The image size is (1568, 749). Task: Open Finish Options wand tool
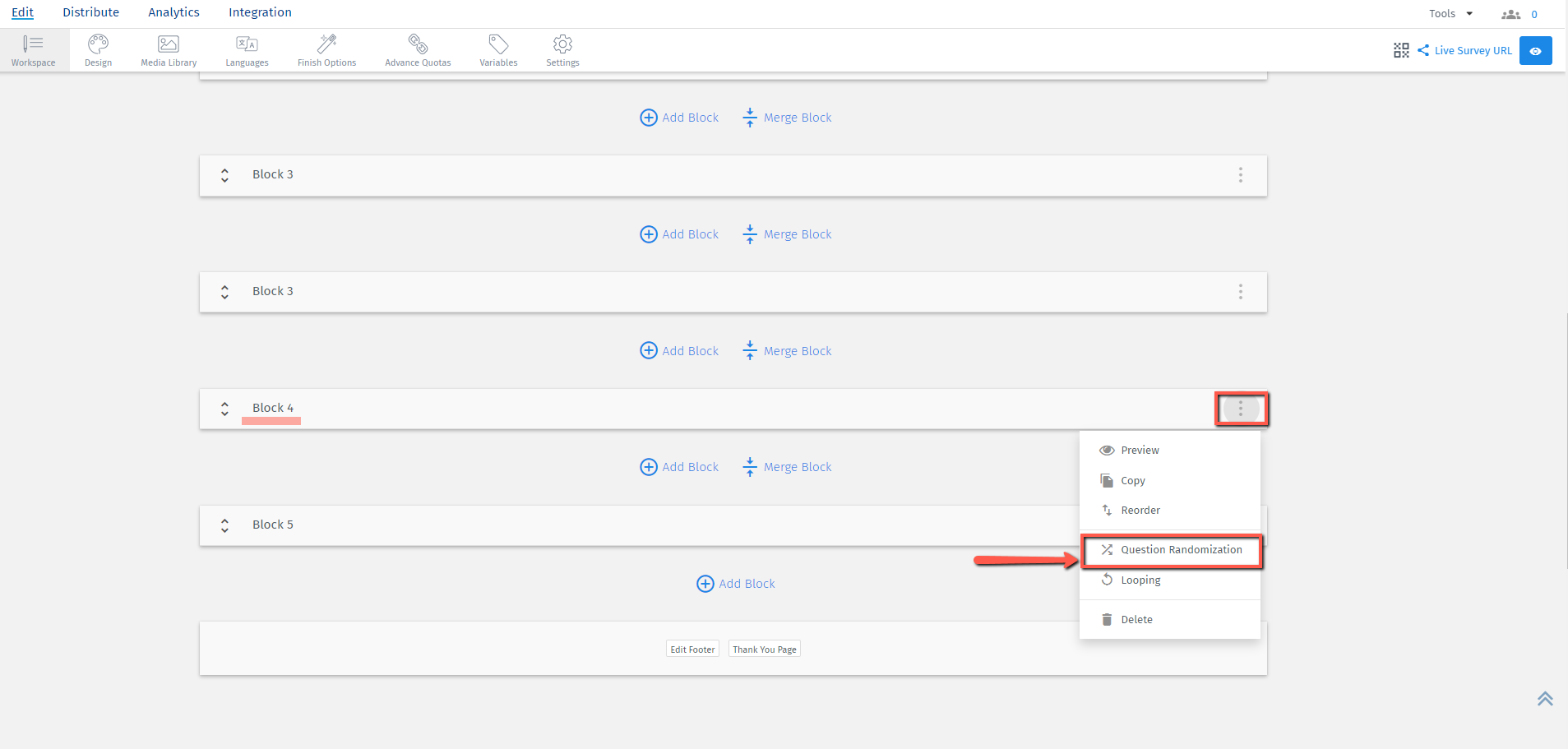click(x=326, y=50)
